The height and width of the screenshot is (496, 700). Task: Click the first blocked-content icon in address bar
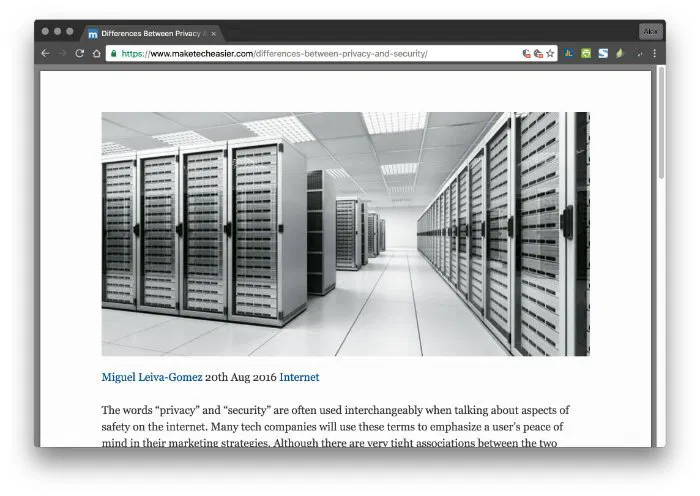click(526, 53)
